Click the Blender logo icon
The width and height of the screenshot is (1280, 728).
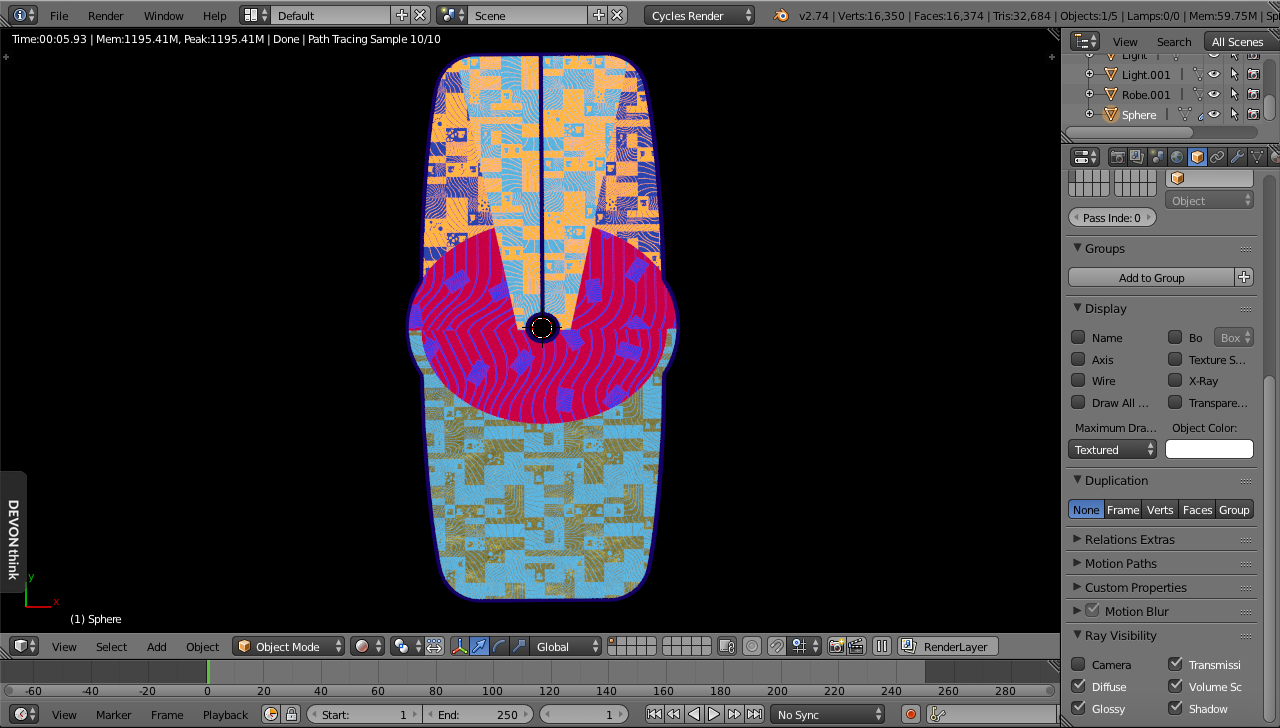(780, 15)
